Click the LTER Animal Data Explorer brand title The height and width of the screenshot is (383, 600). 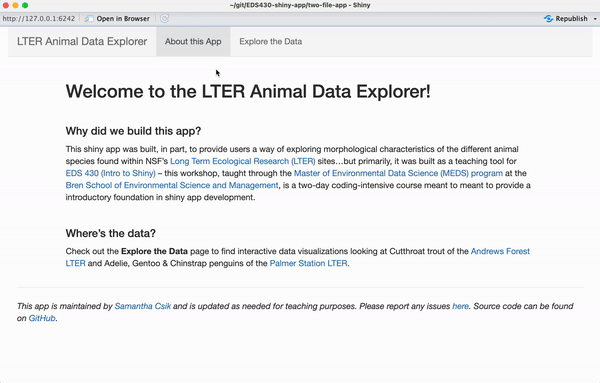(x=82, y=41)
